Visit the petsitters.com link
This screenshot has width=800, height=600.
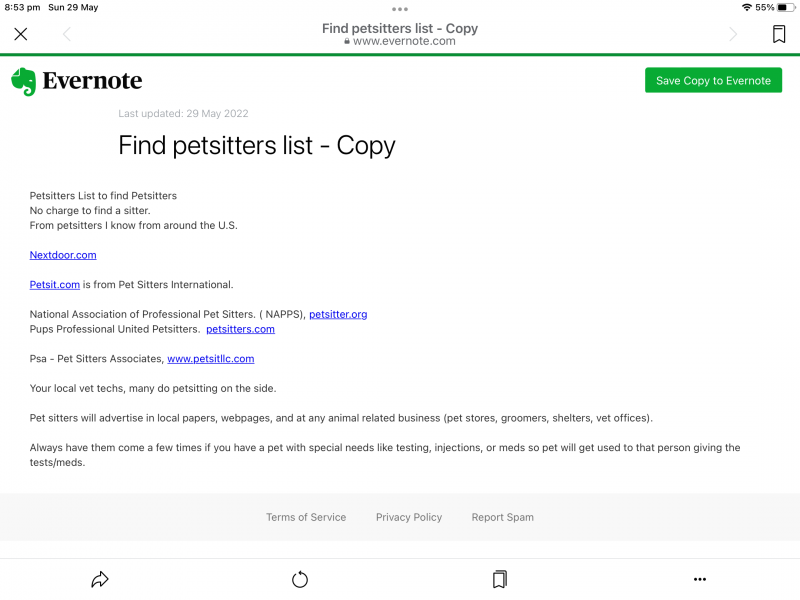coord(240,329)
